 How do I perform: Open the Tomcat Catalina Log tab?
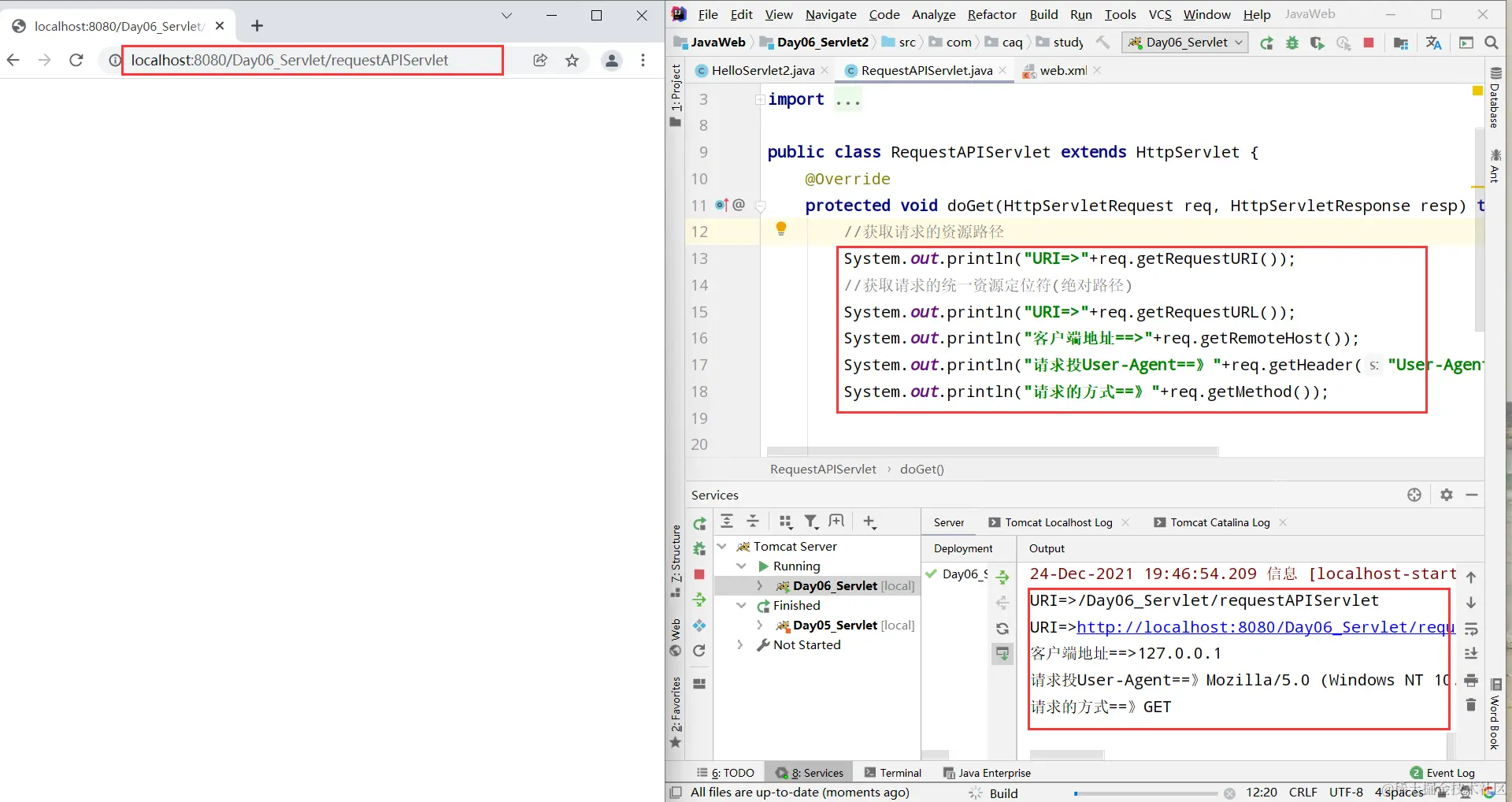(x=1220, y=522)
